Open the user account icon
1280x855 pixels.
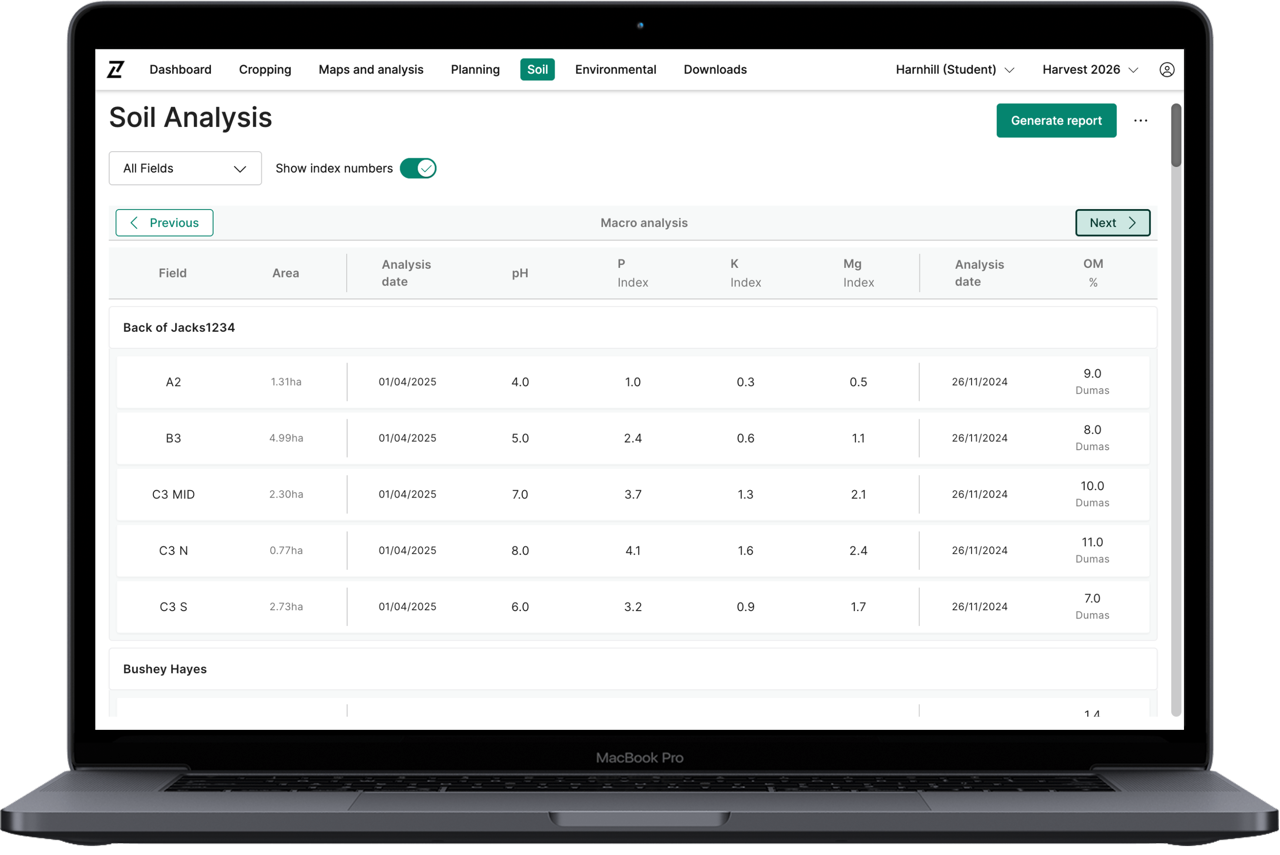pyautogui.click(x=1166, y=70)
